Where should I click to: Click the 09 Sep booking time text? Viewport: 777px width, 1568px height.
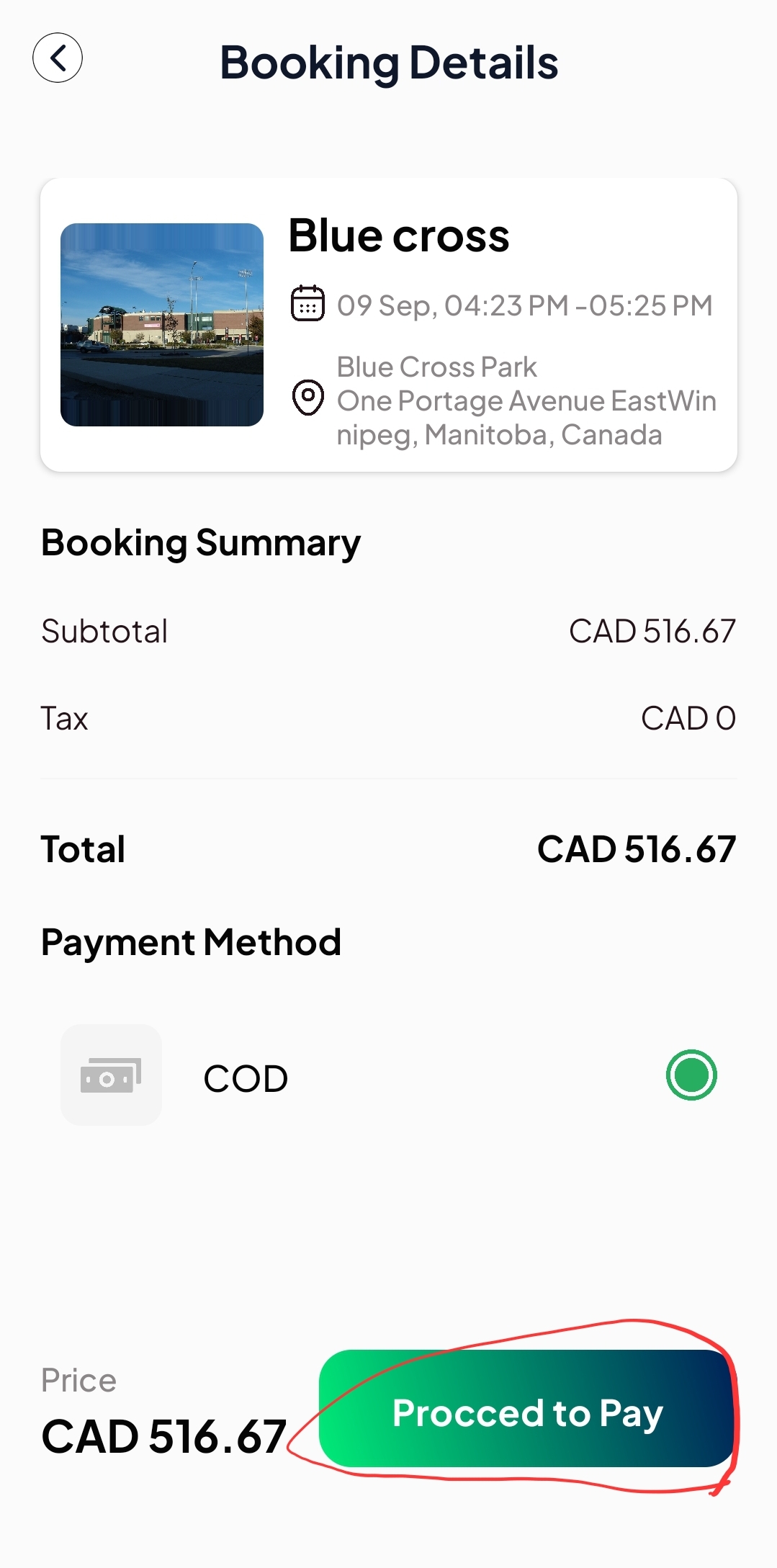click(525, 305)
